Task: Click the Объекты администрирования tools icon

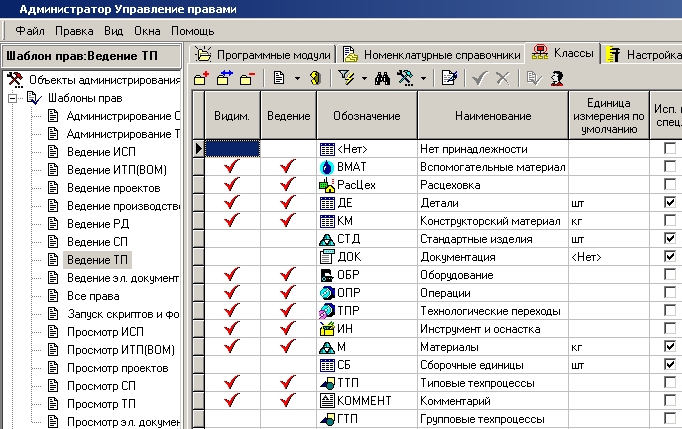Action: [x=16, y=80]
